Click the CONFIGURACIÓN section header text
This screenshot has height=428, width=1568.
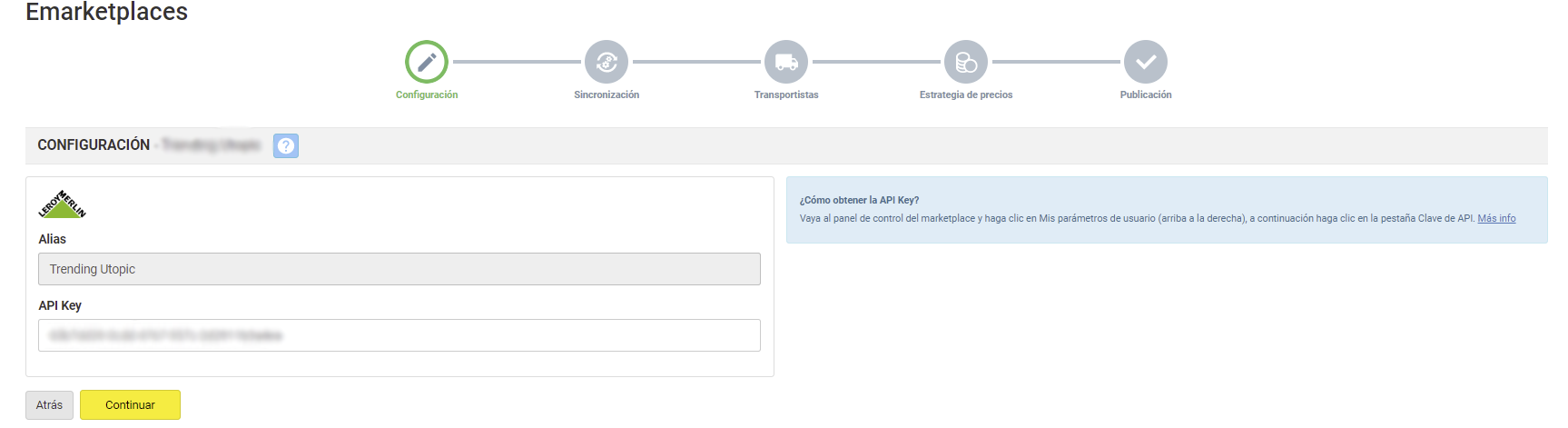click(94, 145)
